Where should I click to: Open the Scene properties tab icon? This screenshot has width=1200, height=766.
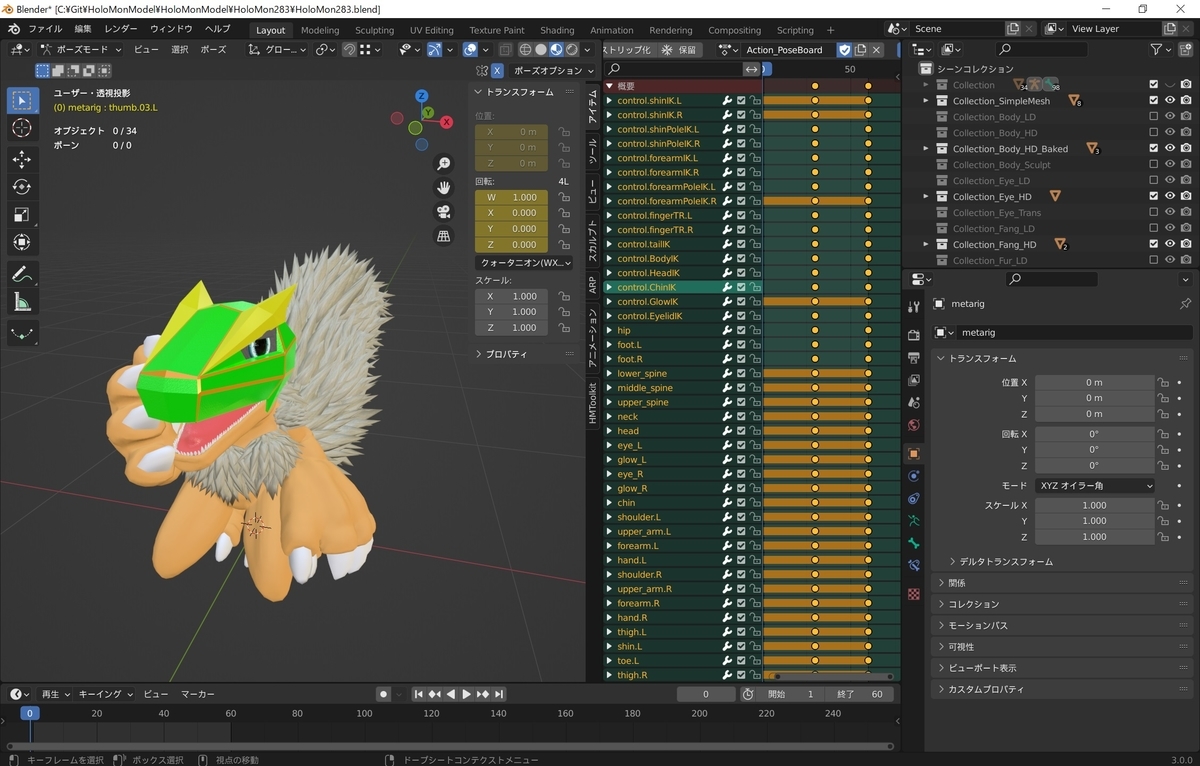coord(914,403)
